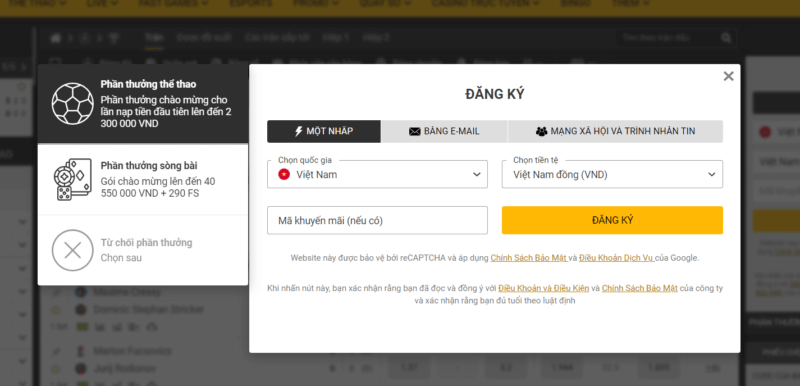The image size is (800, 386).
Task: Click the Vietnam flag icon
Action: pos(284,174)
